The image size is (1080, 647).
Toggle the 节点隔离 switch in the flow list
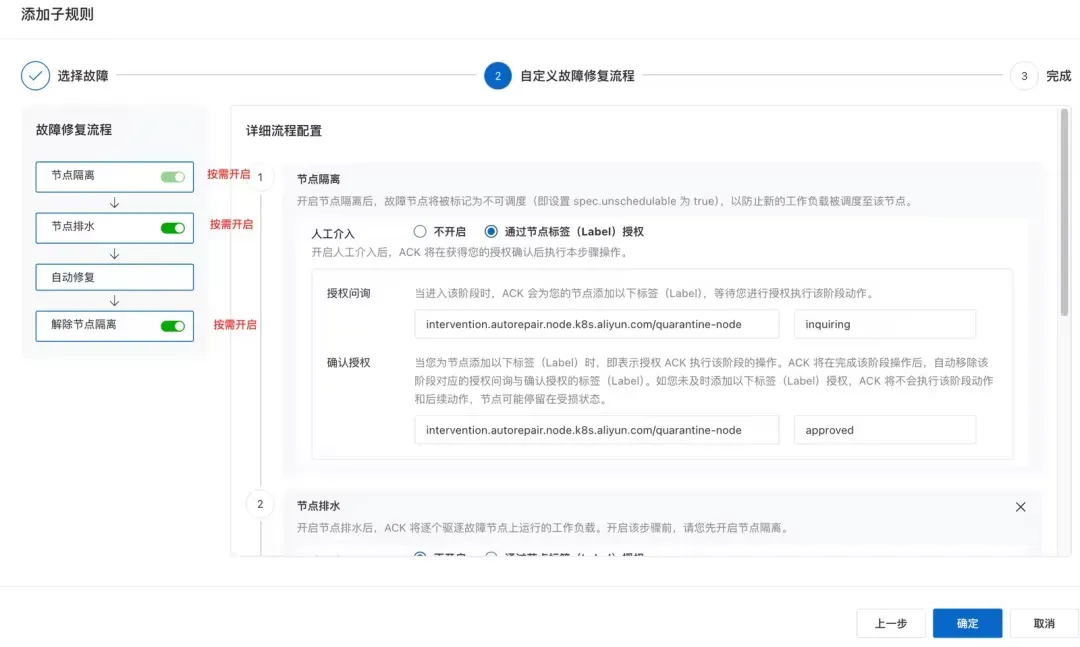point(172,177)
